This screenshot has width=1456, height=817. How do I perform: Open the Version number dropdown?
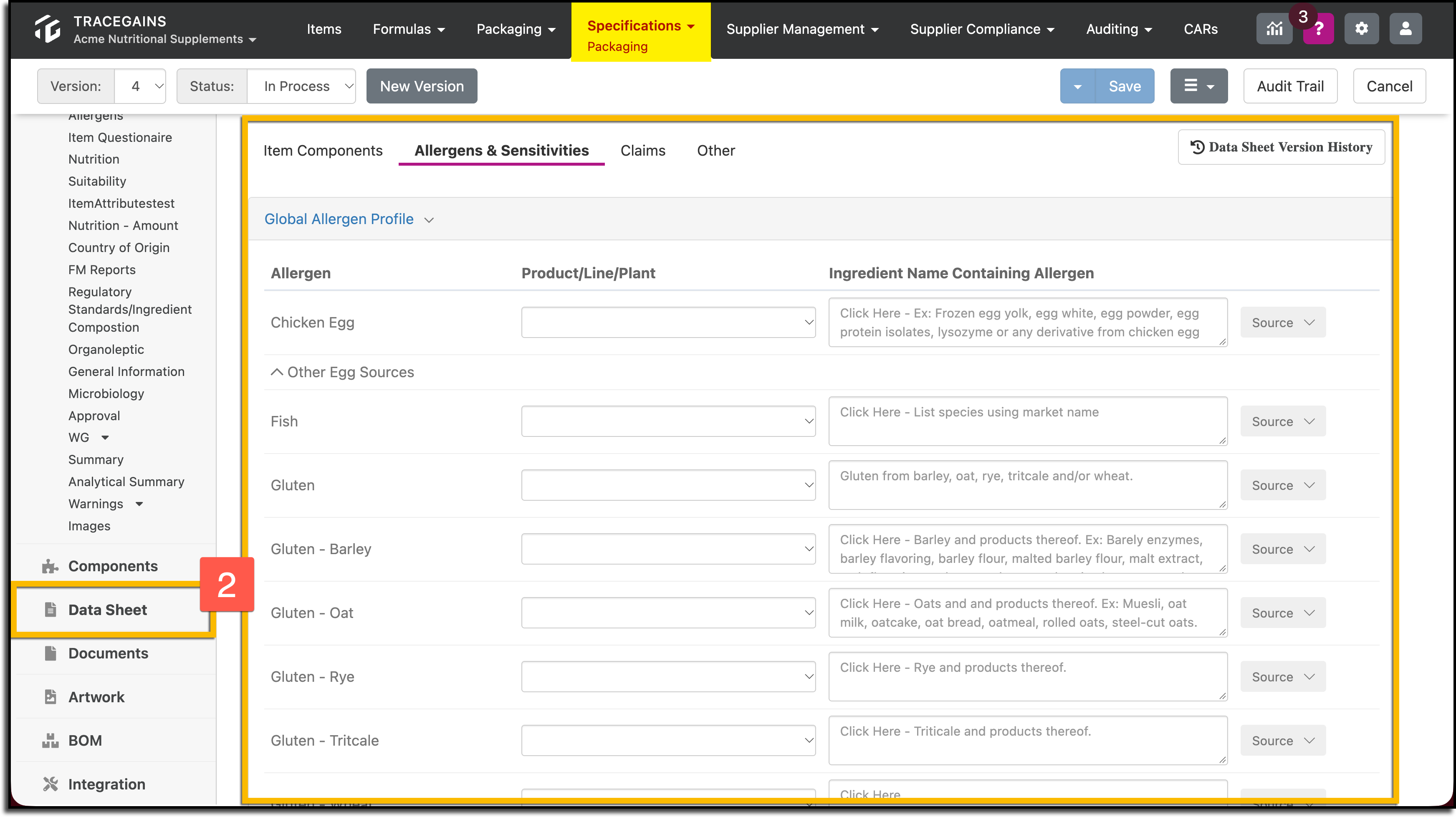(x=140, y=86)
